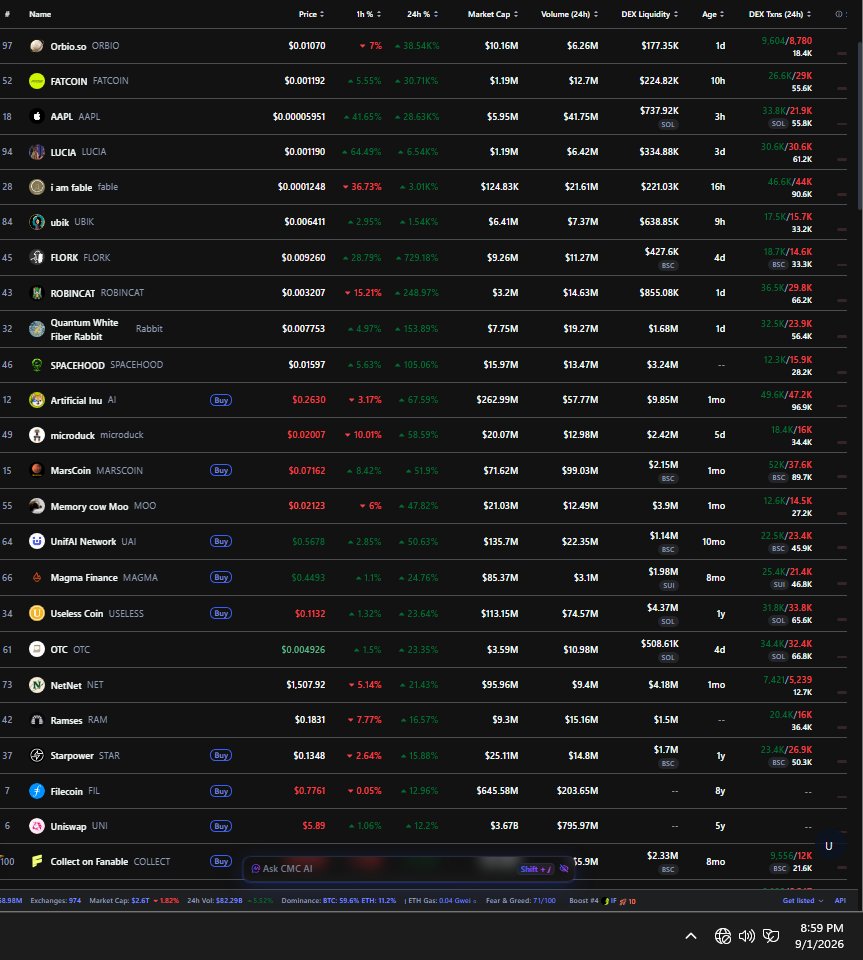Open the SPACEHOOD alien icon

(x=37, y=365)
